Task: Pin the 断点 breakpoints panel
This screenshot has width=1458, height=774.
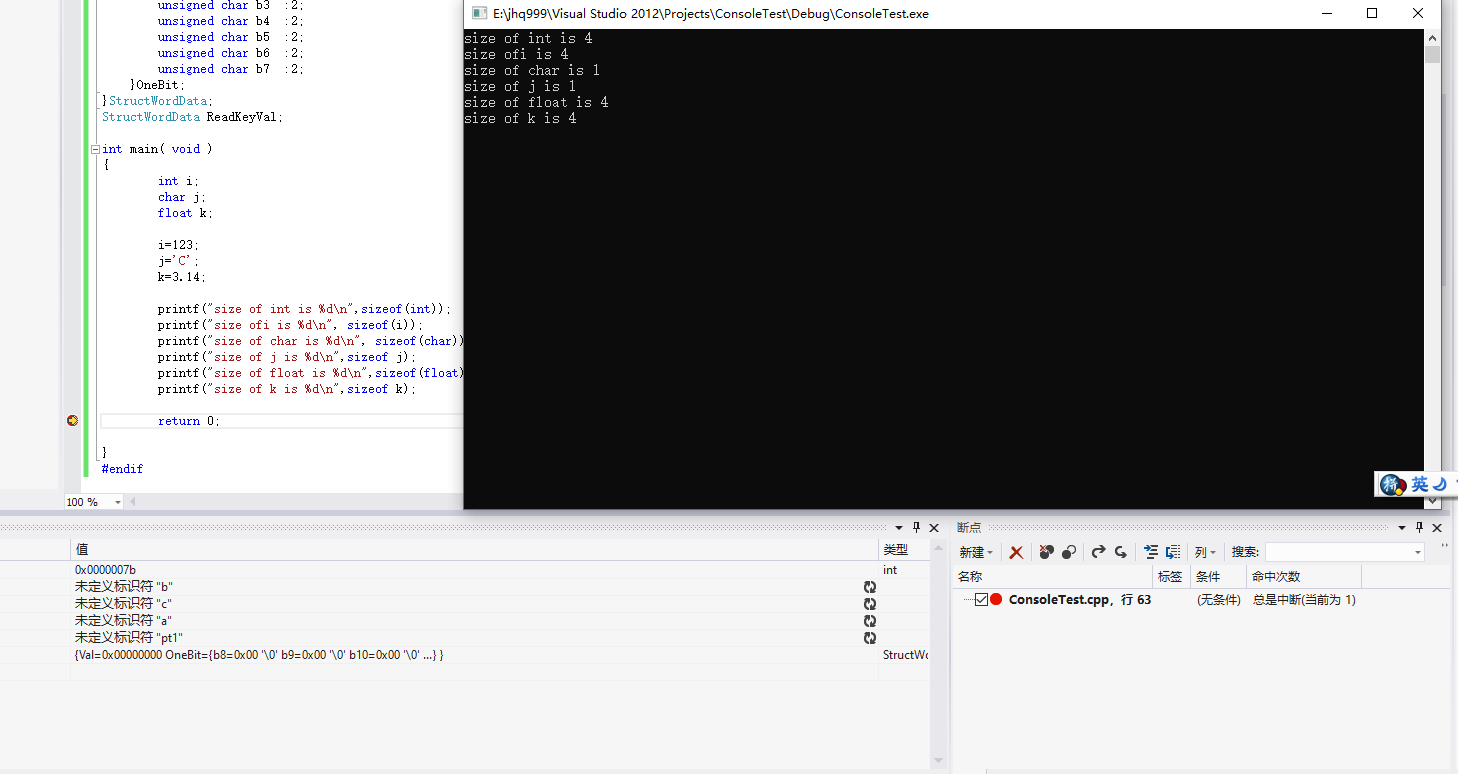Action: 1418,528
